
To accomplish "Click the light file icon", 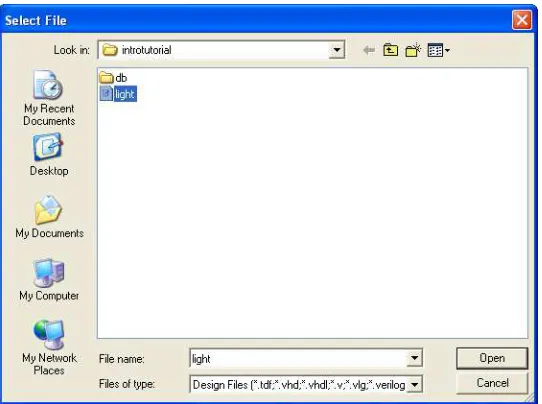I will (106, 94).
